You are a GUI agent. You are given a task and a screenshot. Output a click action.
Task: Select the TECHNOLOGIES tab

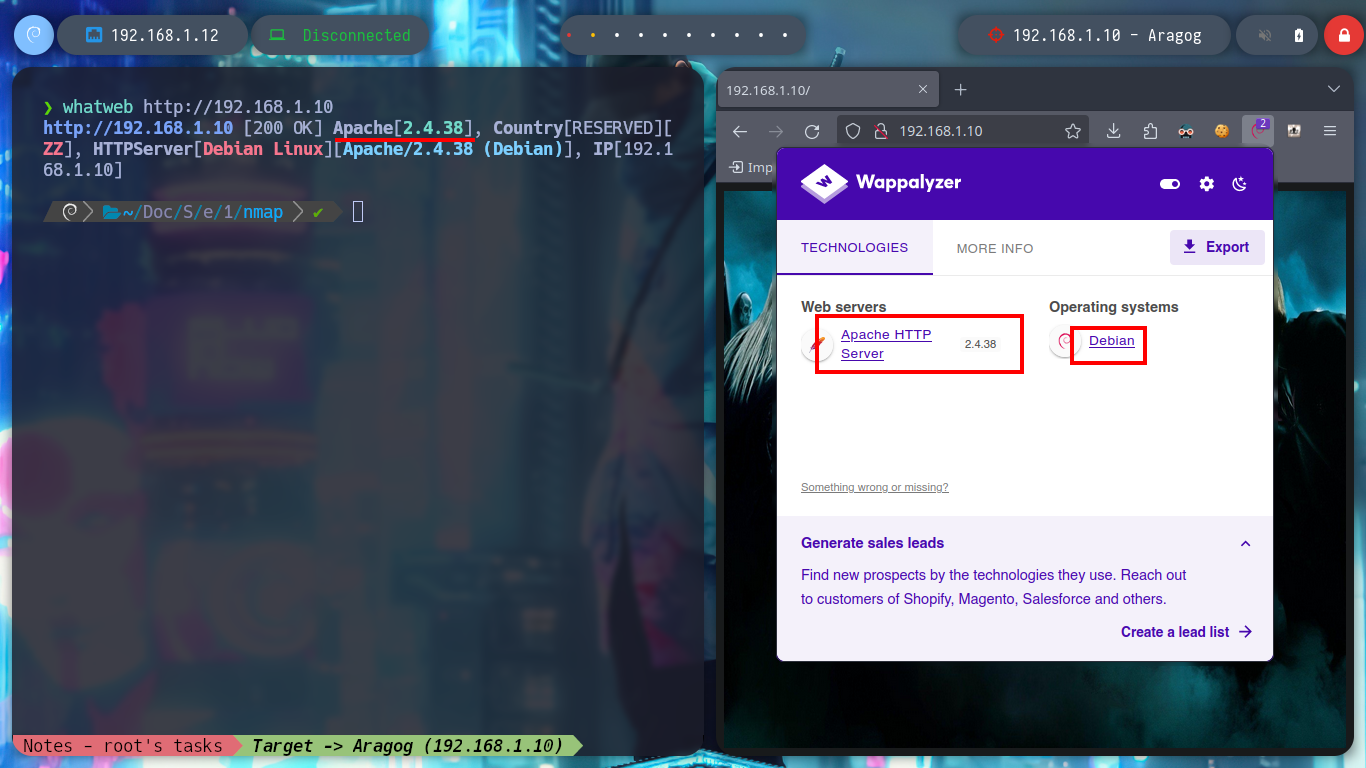[x=855, y=247]
